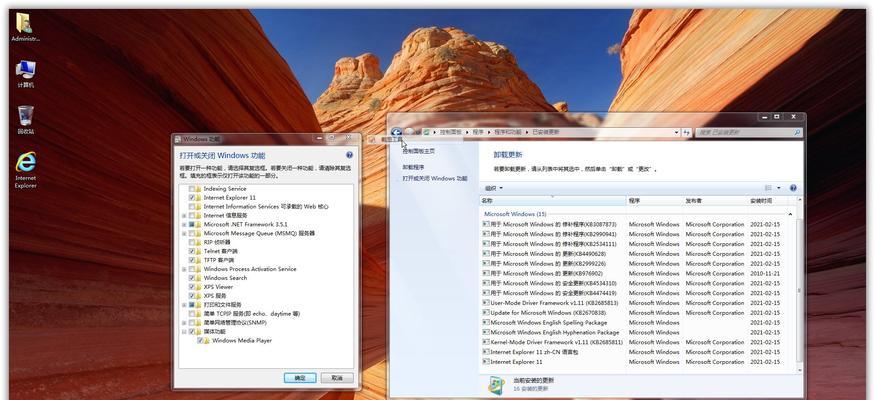Click the folder icon beside Windows Media Player
875x400 pixels.
pos(207,340)
